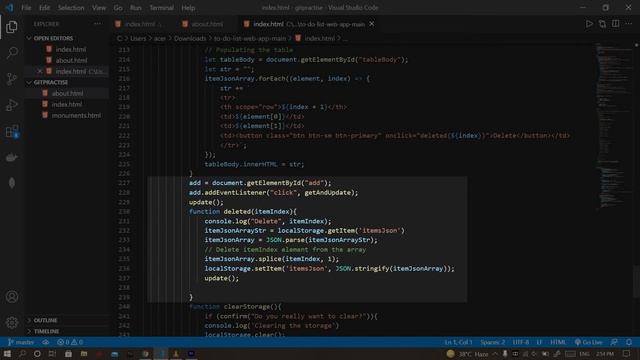This screenshot has width=640, height=360.
Task: Click the Downloads breadcrumb segment
Action: click(190, 38)
